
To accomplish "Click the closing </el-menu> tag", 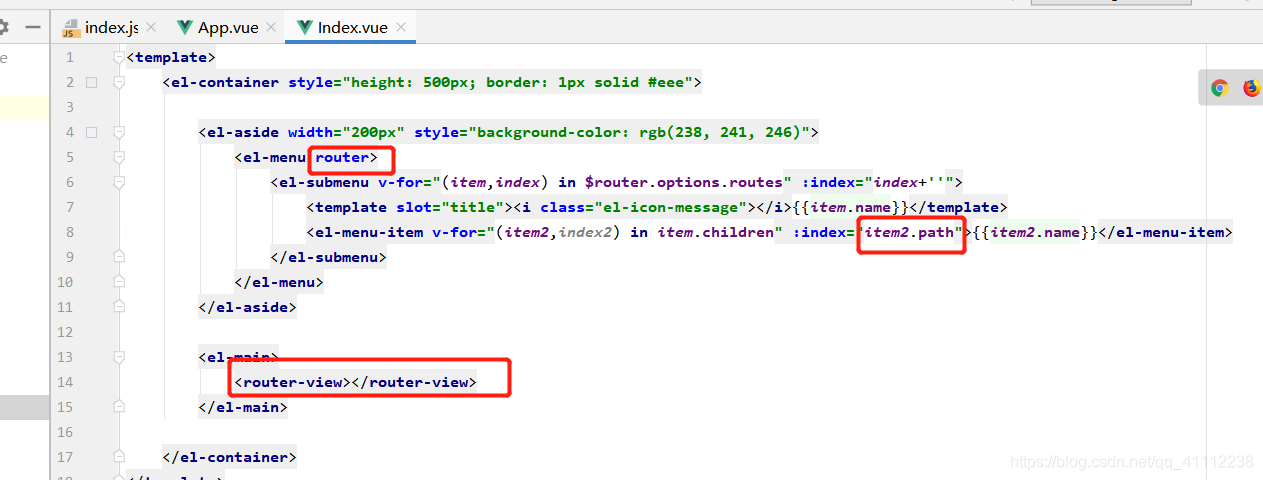I will (279, 282).
